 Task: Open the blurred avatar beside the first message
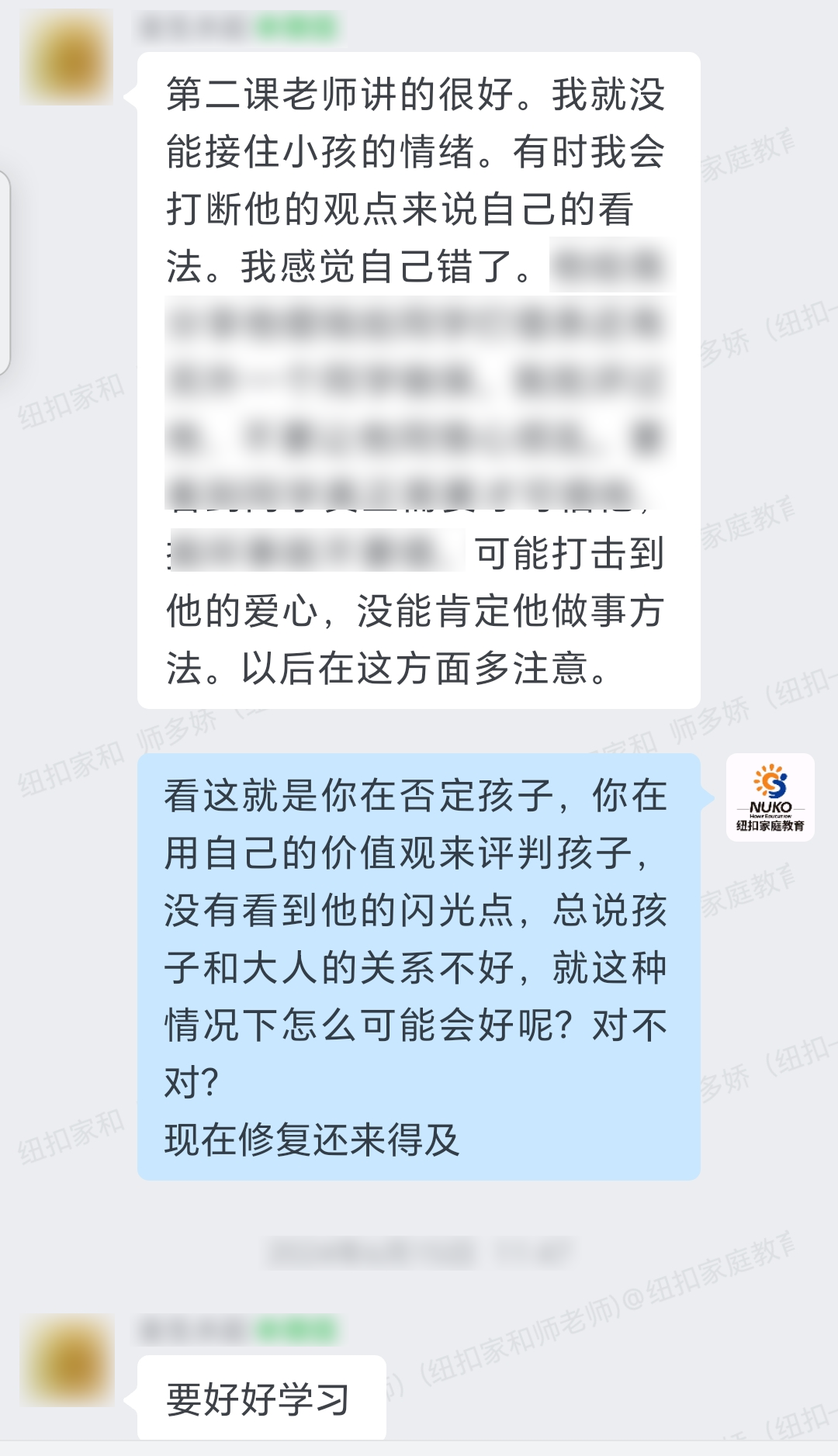click(x=67, y=57)
